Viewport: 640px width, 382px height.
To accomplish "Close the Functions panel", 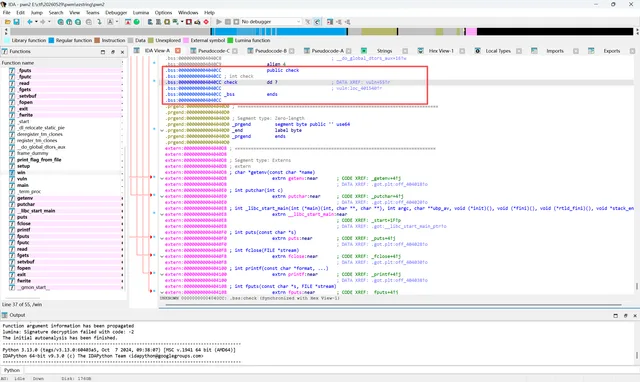I will [x=122, y=52].
